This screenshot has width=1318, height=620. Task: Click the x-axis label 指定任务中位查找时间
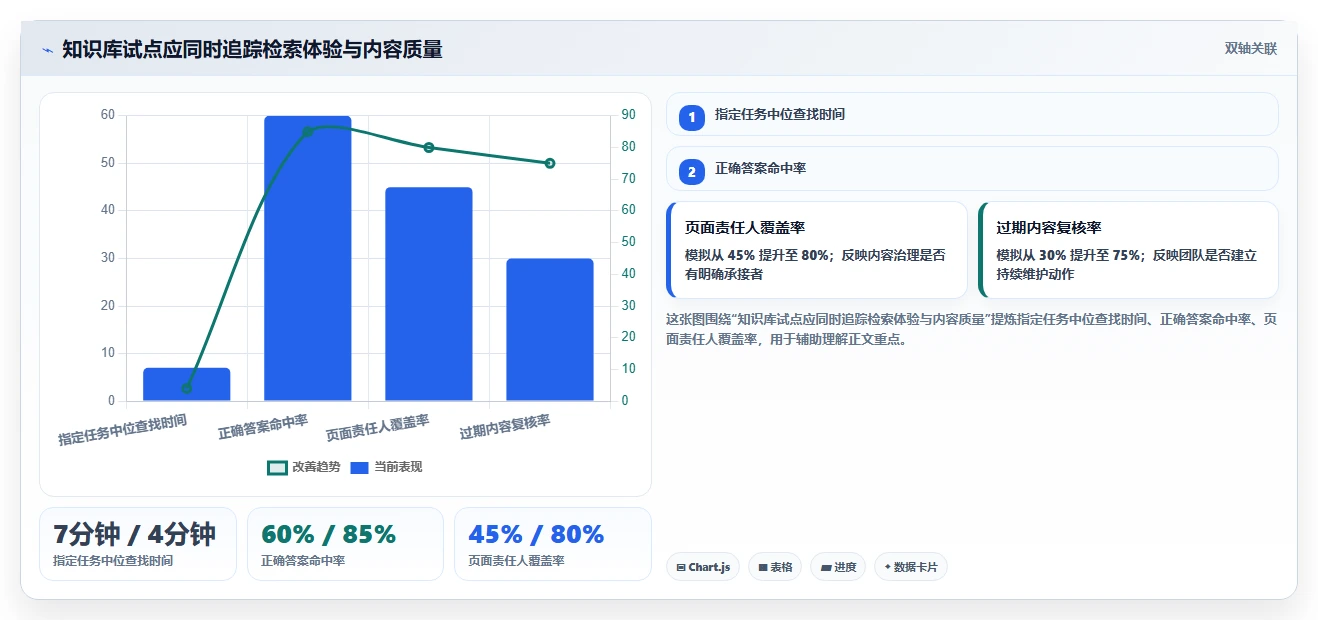[x=123, y=431]
